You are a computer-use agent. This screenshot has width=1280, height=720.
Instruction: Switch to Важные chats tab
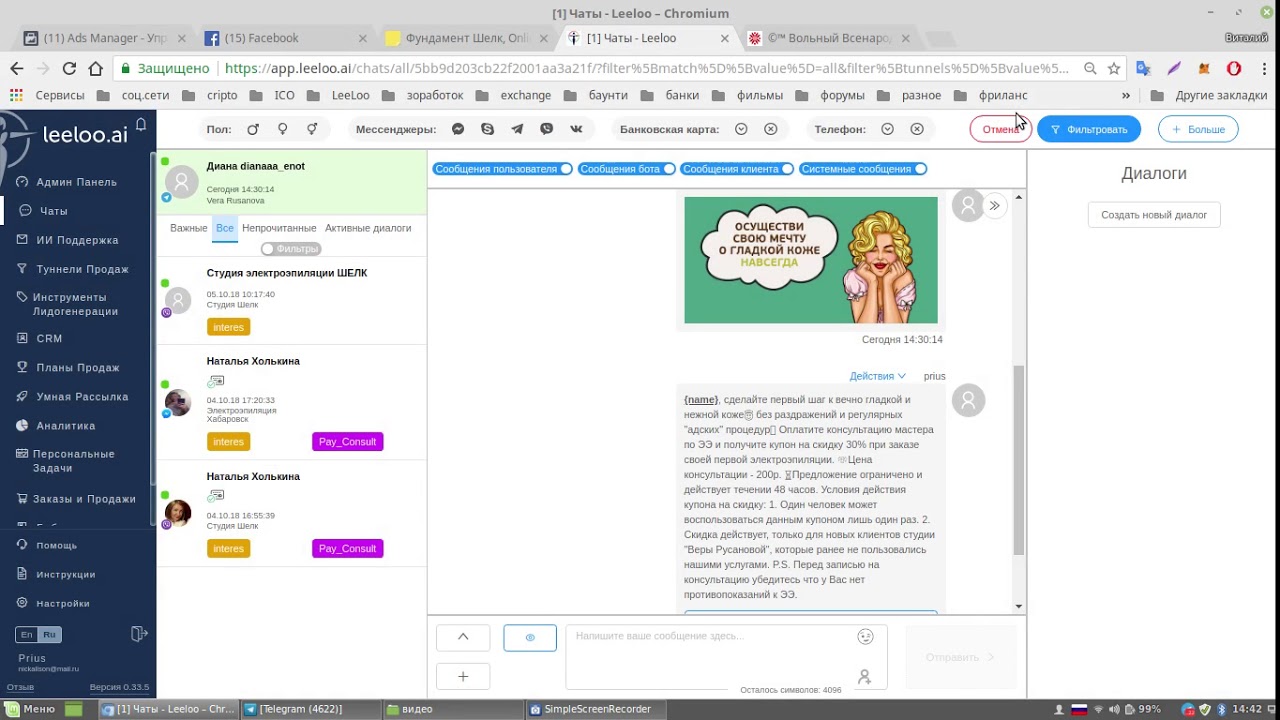coord(188,228)
